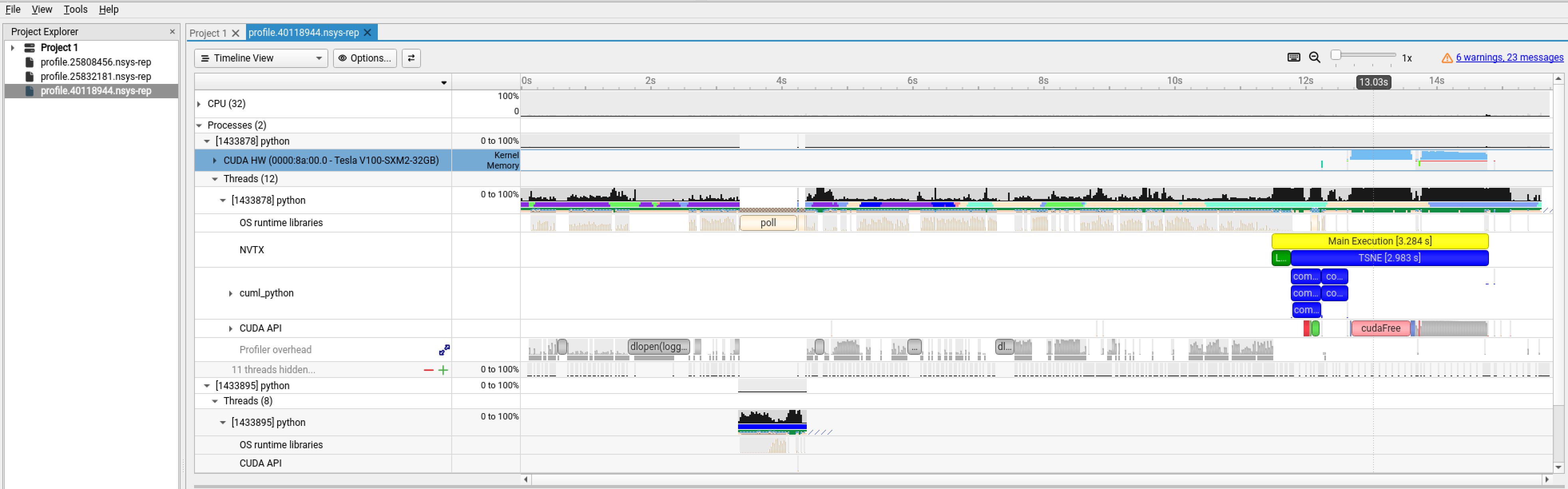Image resolution: width=1568 pixels, height=489 pixels.
Task: Expand the cuml_python row
Action: click(x=230, y=294)
